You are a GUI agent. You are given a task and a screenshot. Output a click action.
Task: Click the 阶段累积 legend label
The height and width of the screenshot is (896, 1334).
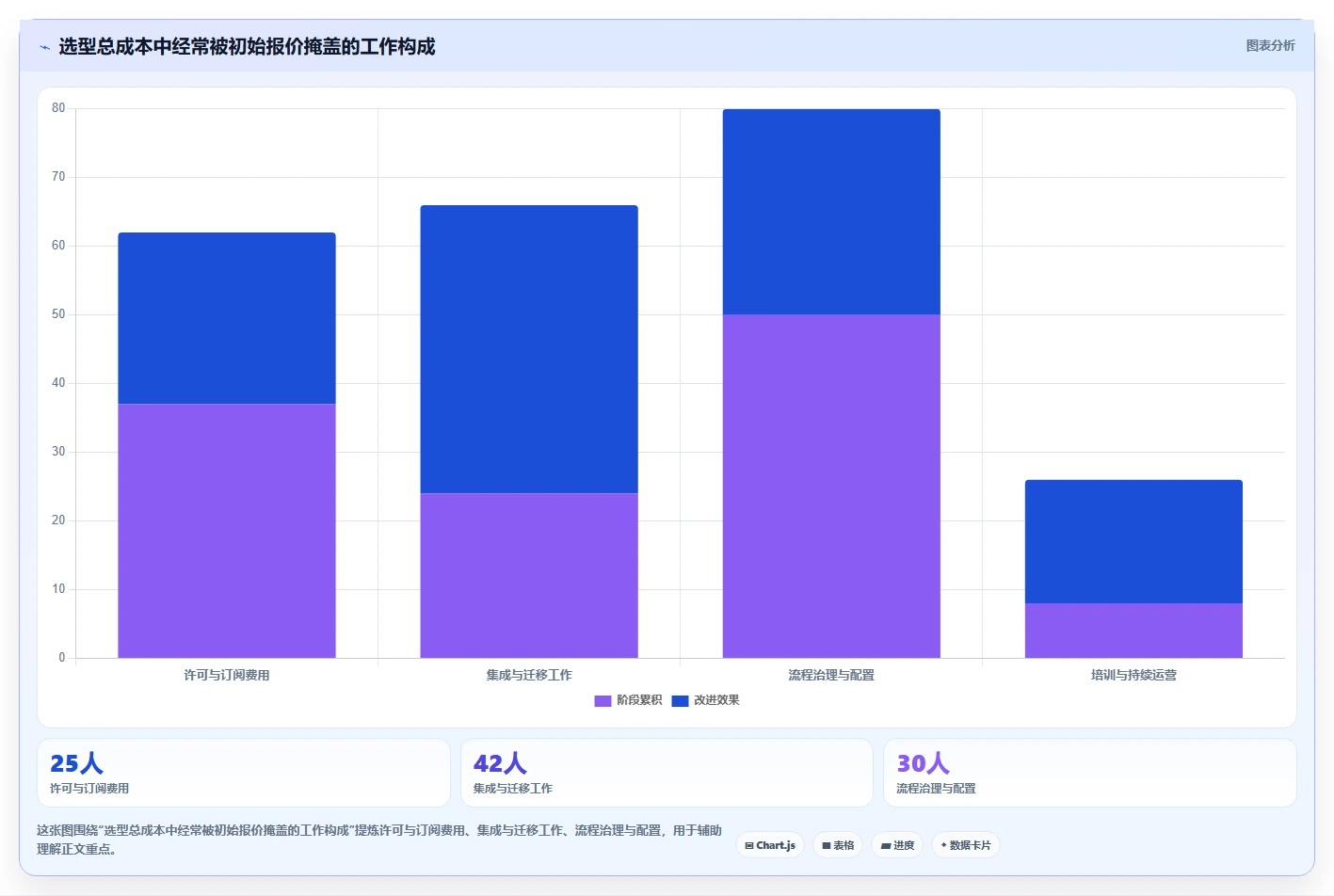(x=639, y=700)
